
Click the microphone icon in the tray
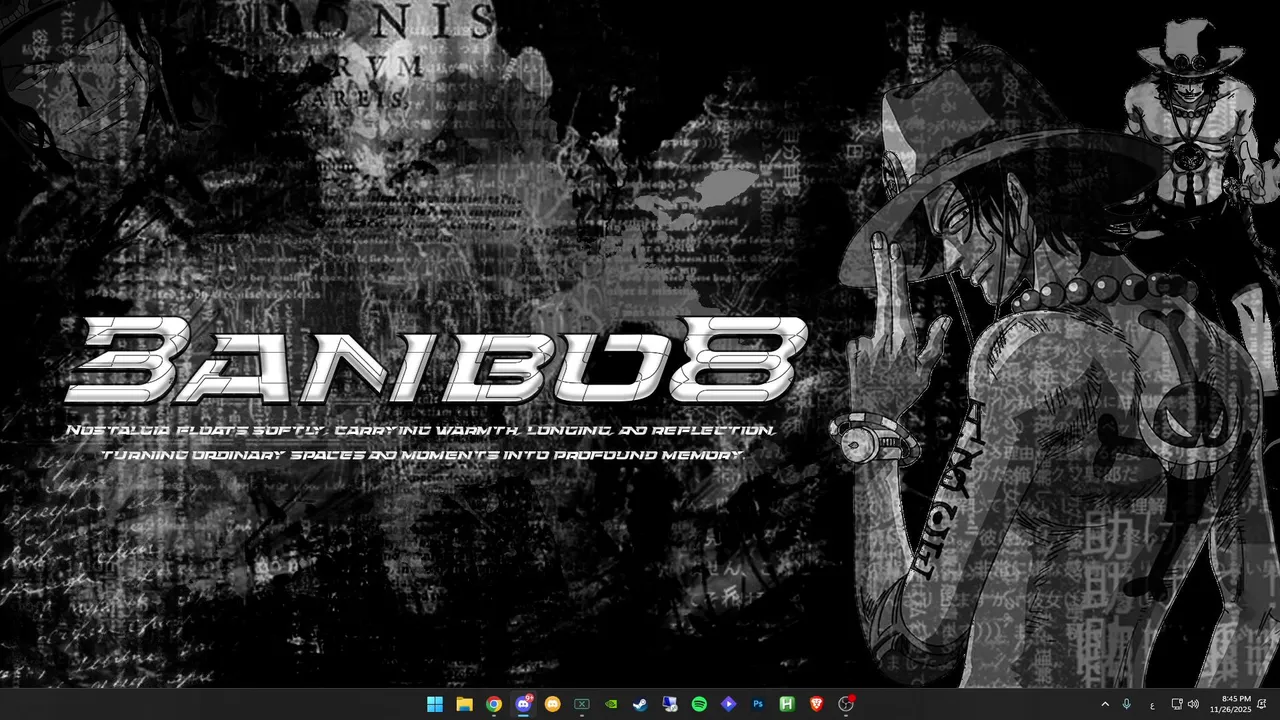[1127, 704]
